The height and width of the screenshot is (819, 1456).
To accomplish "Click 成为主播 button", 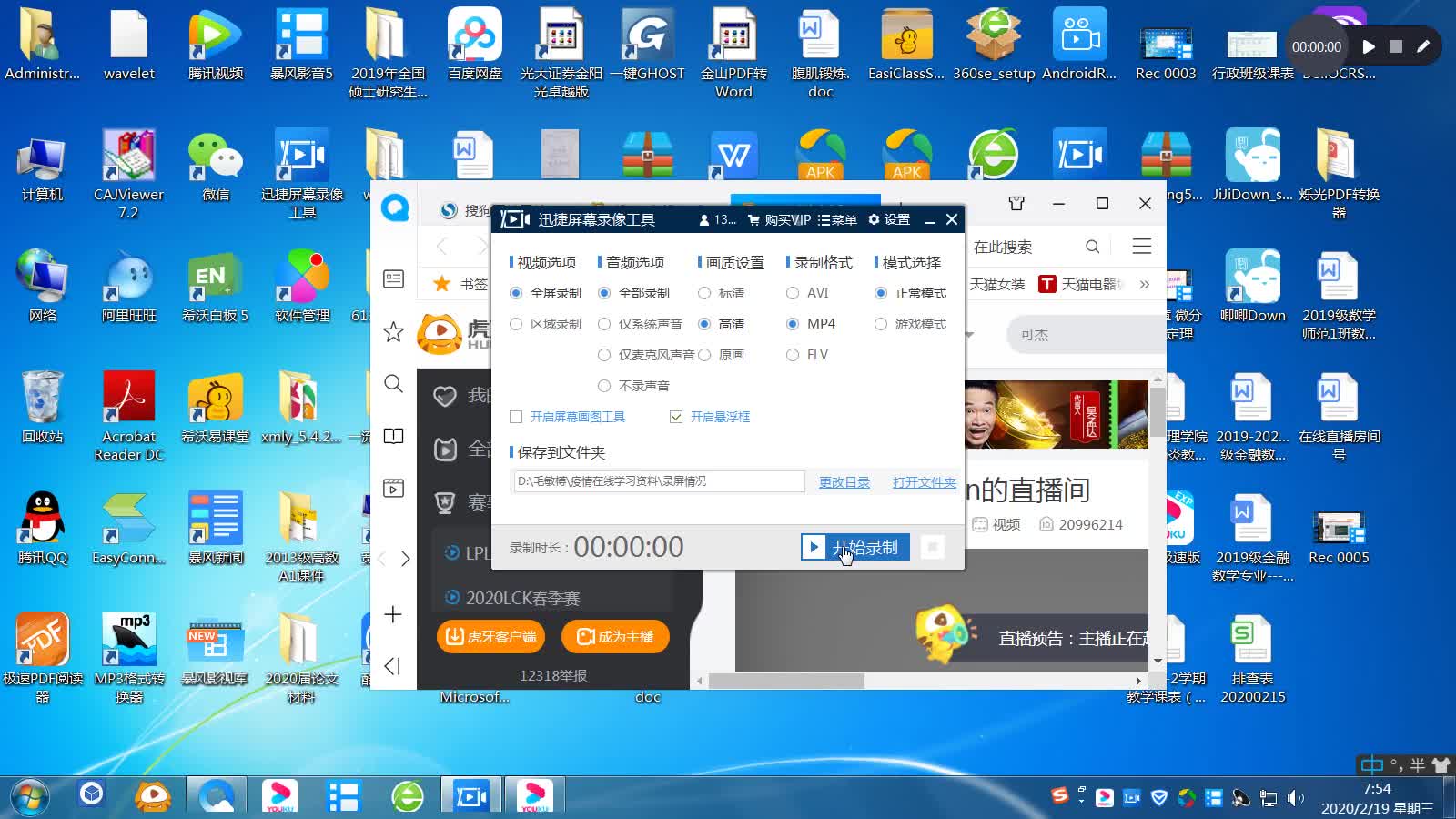I will pyautogui.click(x=615, y=637).
